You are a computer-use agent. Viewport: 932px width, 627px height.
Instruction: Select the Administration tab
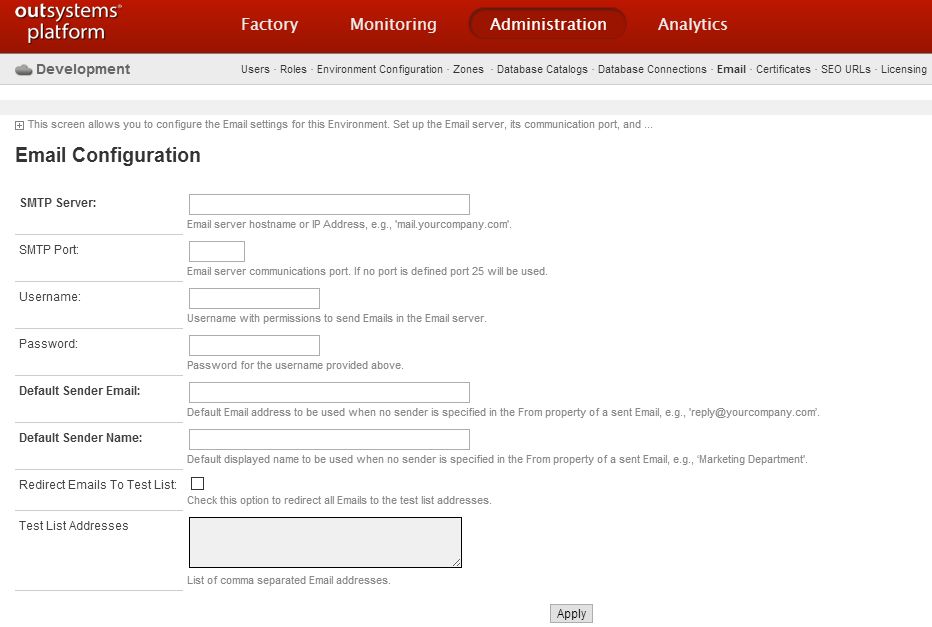(547, 24)
